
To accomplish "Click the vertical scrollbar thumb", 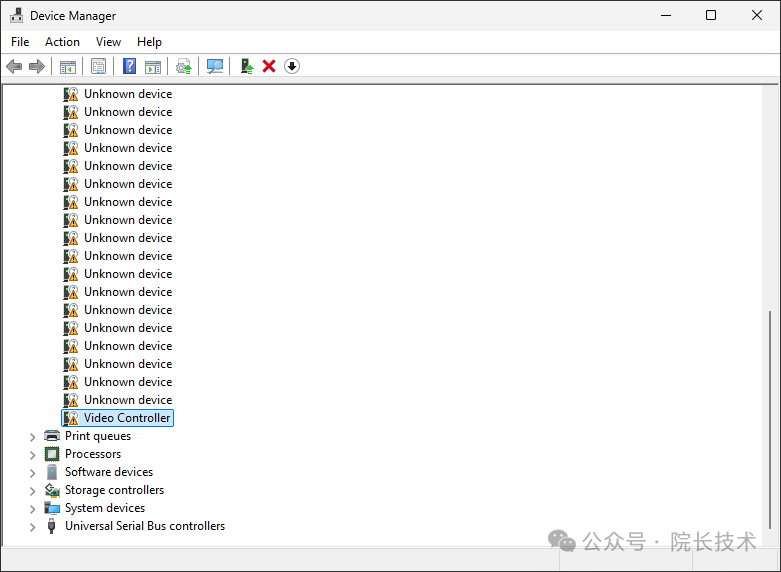I will 770,420.
